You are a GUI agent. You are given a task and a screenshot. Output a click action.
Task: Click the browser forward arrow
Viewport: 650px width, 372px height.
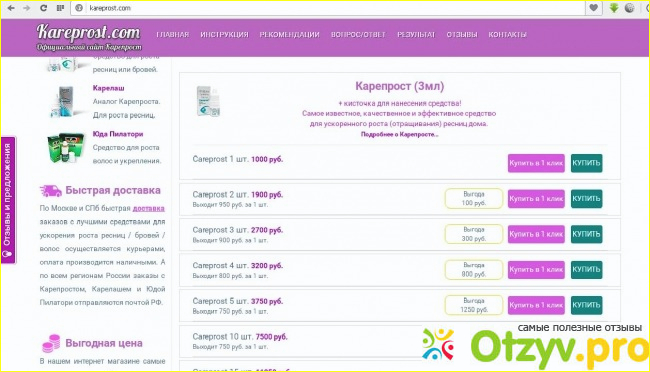27,8
